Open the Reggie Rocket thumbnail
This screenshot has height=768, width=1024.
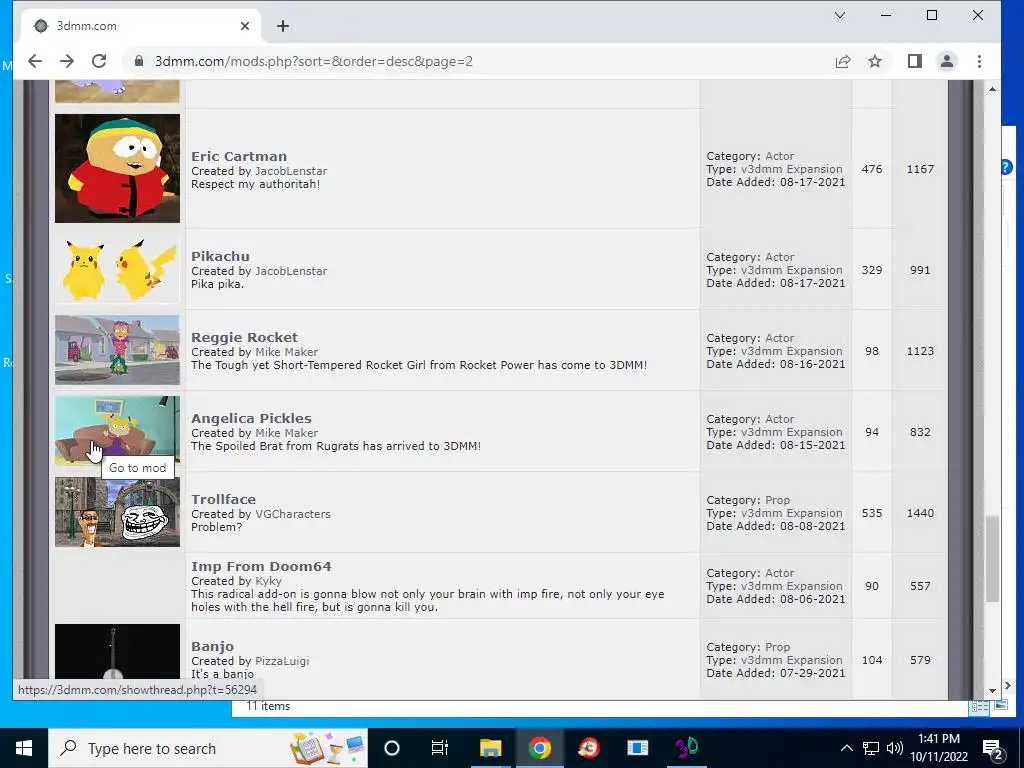coord(118,350)
